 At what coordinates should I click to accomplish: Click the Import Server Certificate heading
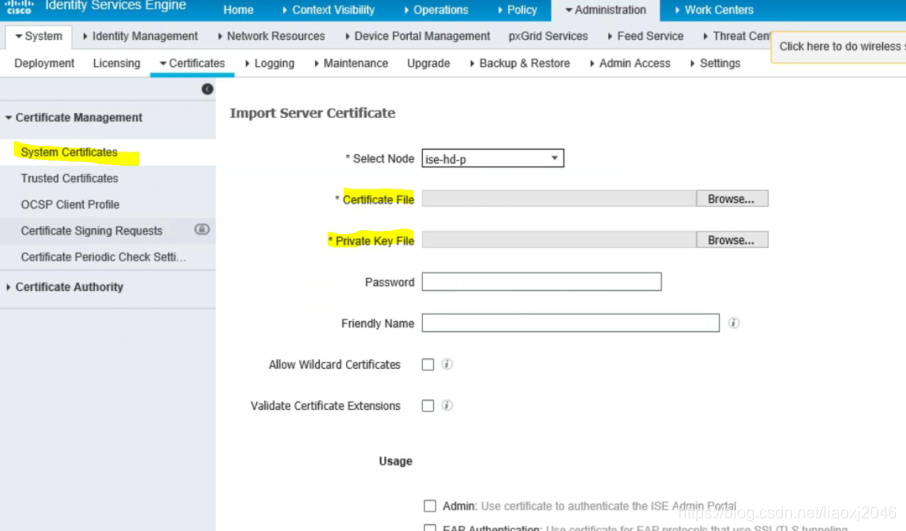coord(313,113)
